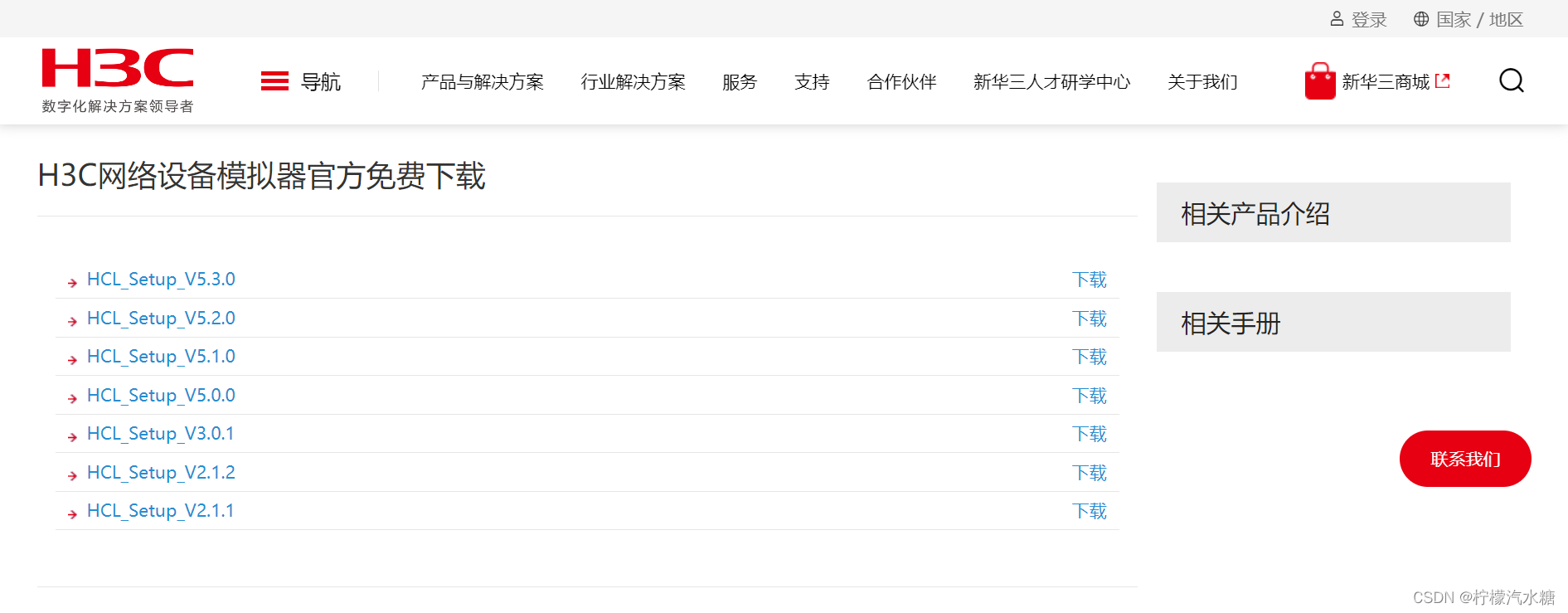1568x613 pixels.
Task: Open the 合作伙伴 menu item
Action: click(902, 81)
